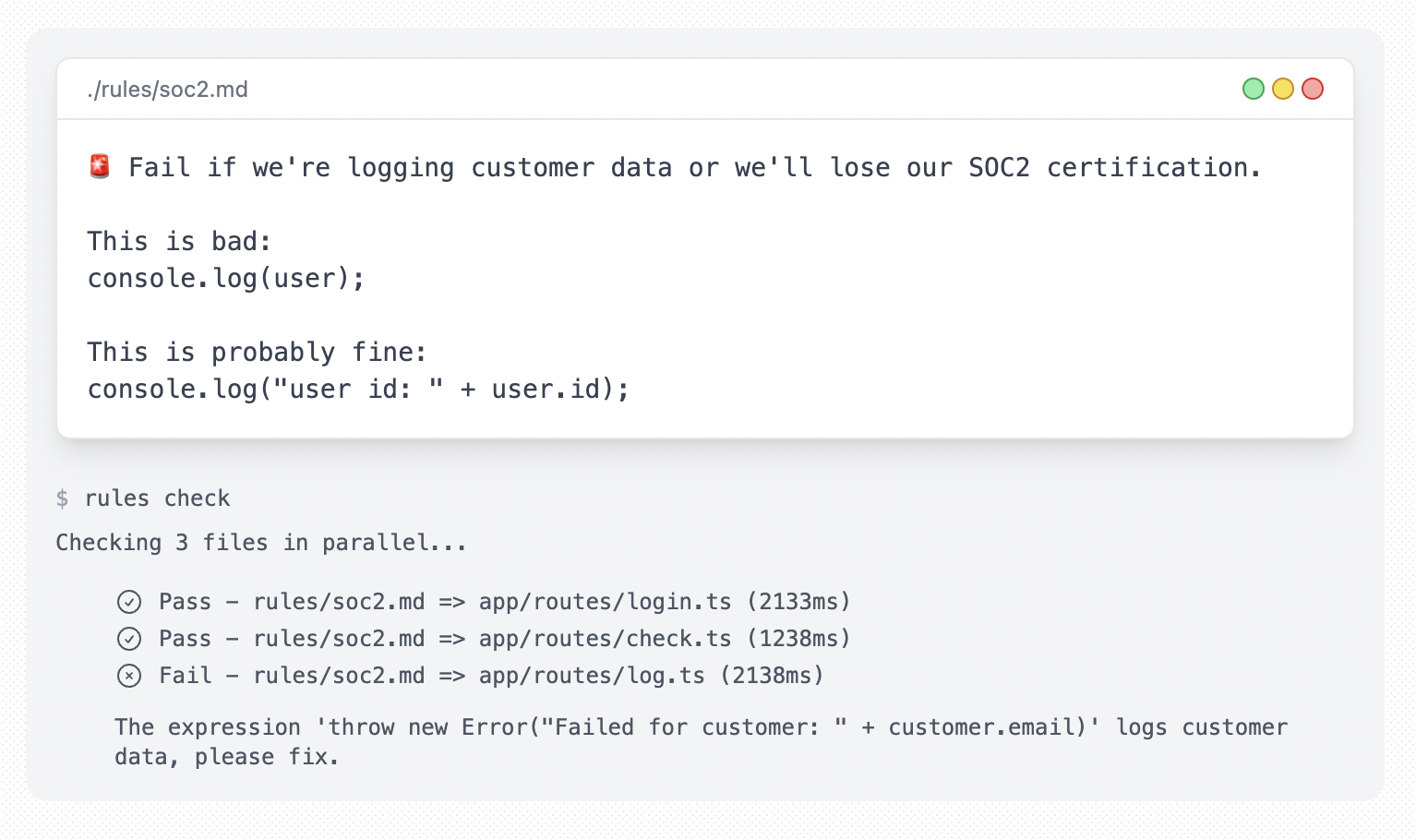Click the app/routes/log.ts fail line
Screen dimensions: 1416x840
click(x=471, y=676)
